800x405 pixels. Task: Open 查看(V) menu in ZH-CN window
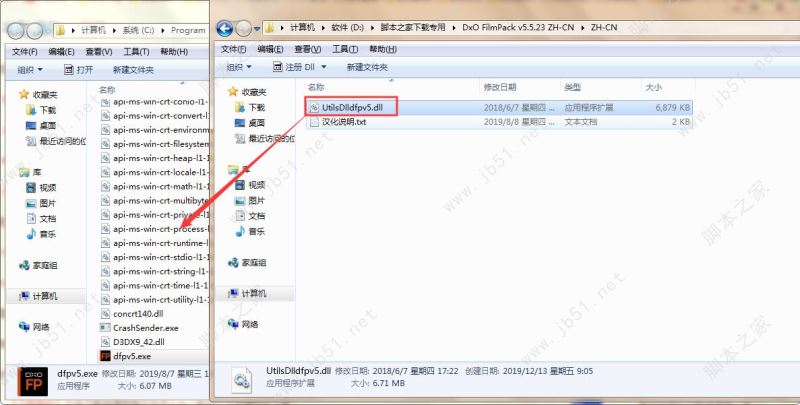[308, 49]
